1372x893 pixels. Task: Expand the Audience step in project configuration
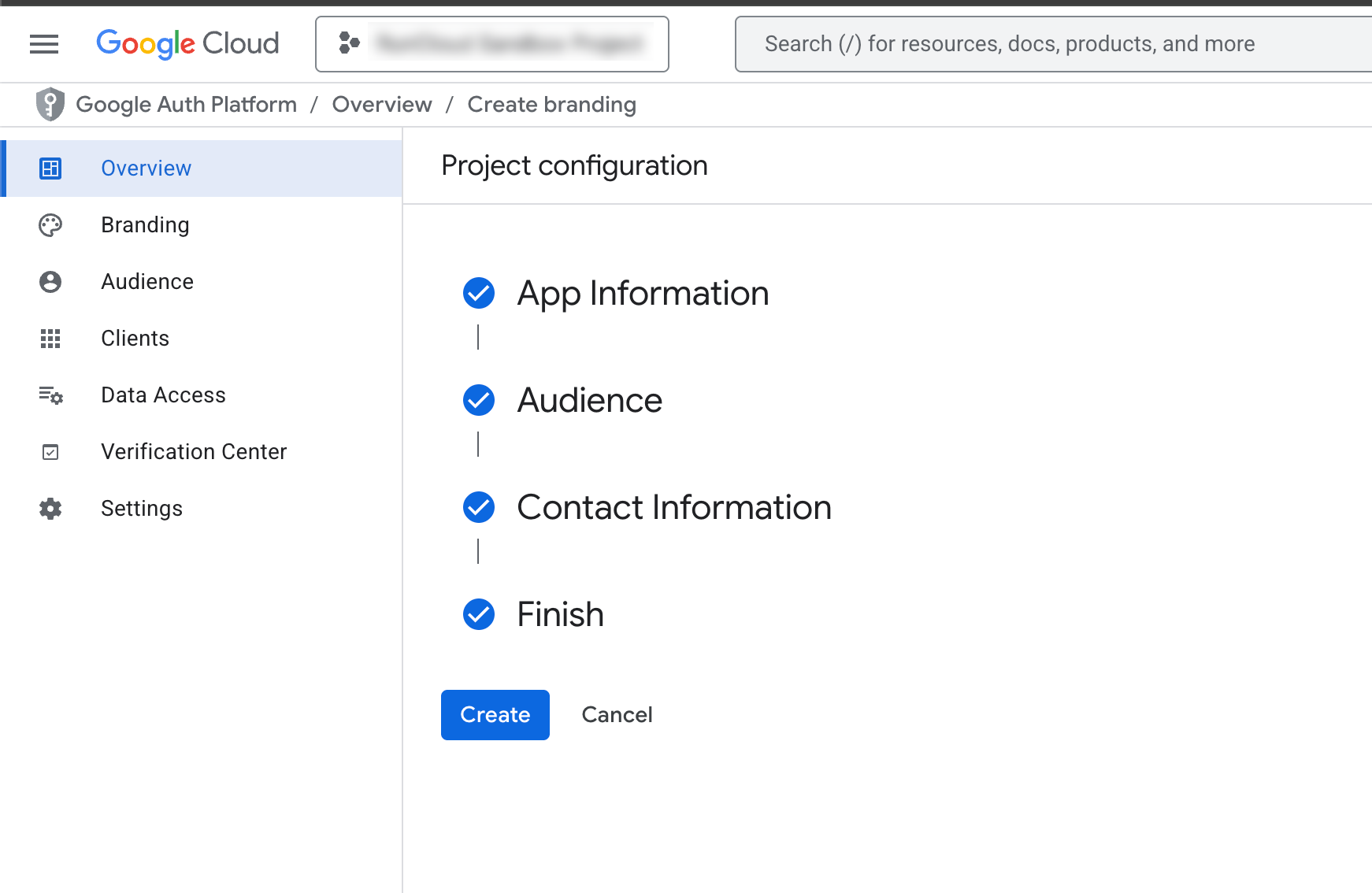pyautogui.click(x=589, y=400)
